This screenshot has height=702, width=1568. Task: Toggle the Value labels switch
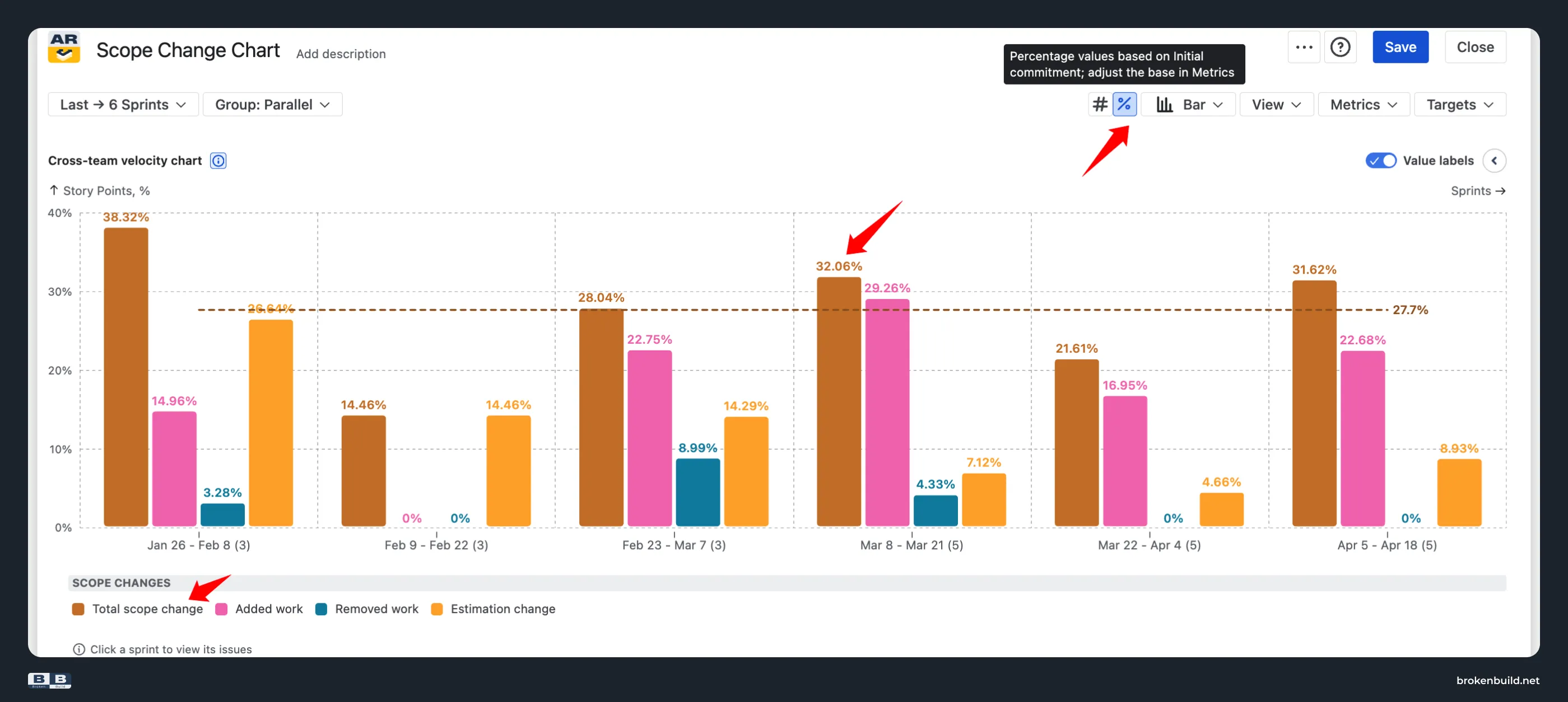coord(1380,161)
